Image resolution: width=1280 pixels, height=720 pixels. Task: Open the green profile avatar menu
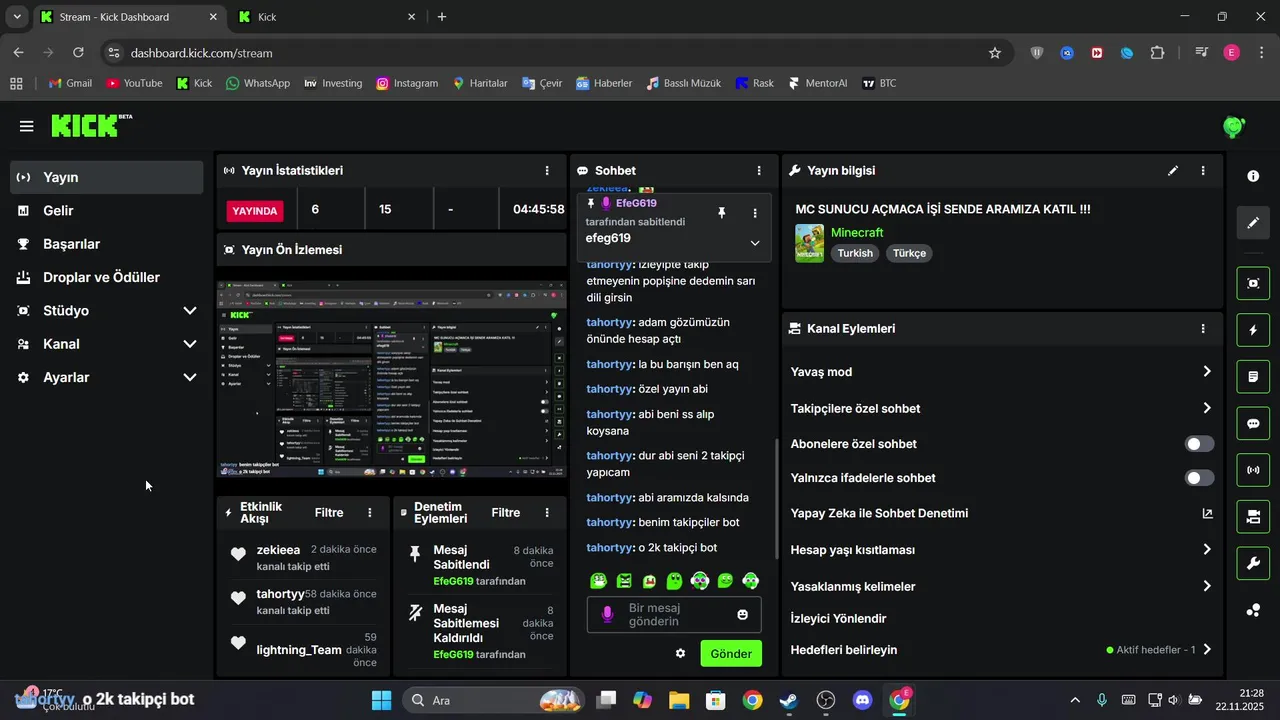pos(1234,127)
